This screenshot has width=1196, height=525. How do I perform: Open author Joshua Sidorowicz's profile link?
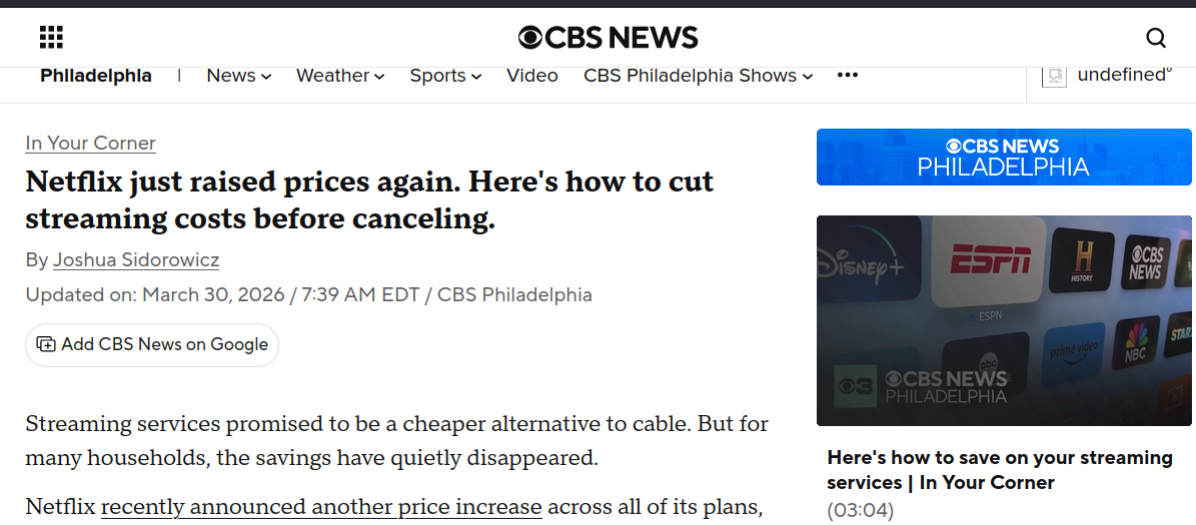[x=136, y=260]
